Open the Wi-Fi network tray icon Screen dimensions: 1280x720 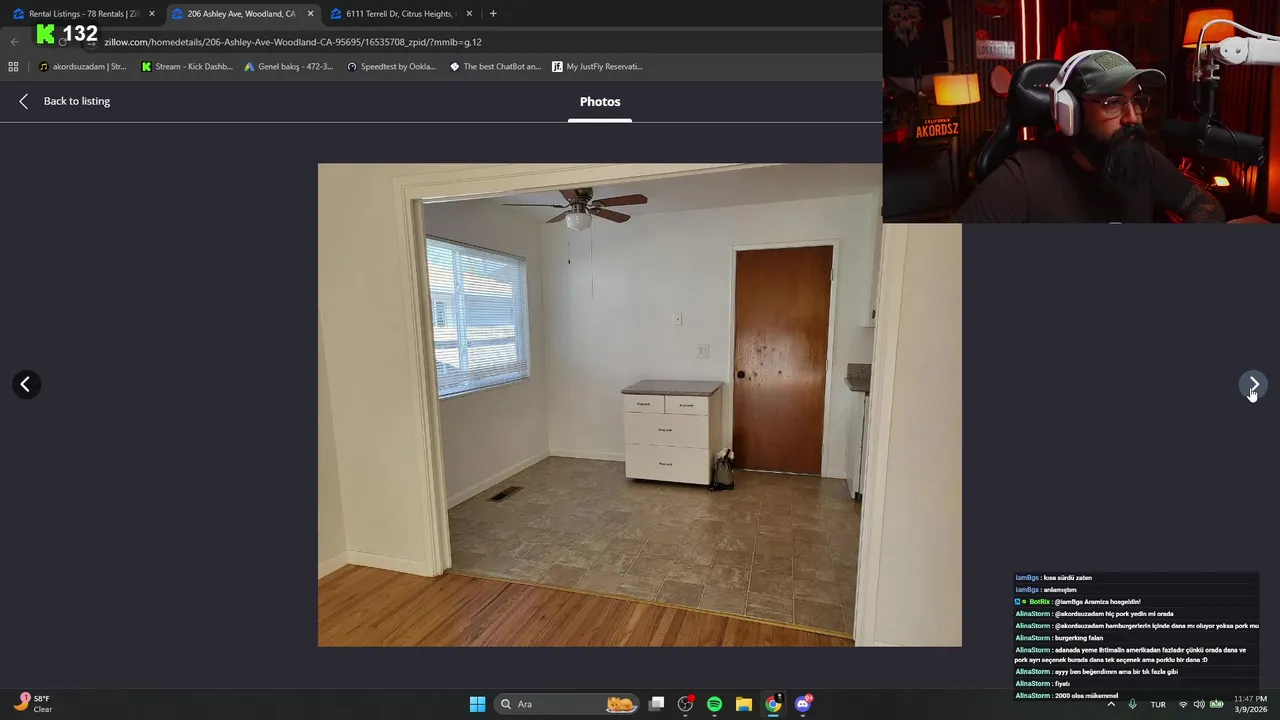1183,704
